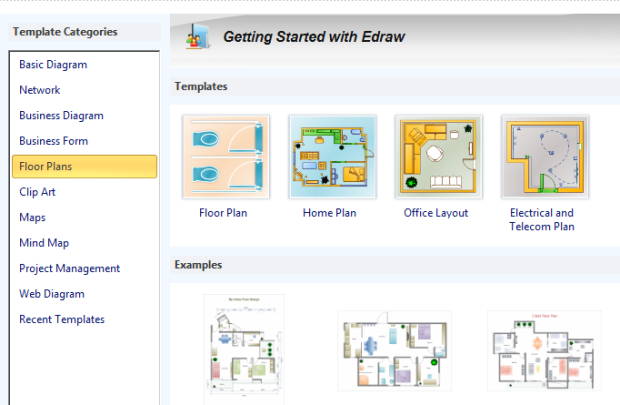Click the Template Categories heading
The width and height of the screenshot is (620, 405).
tap(65, 32)
